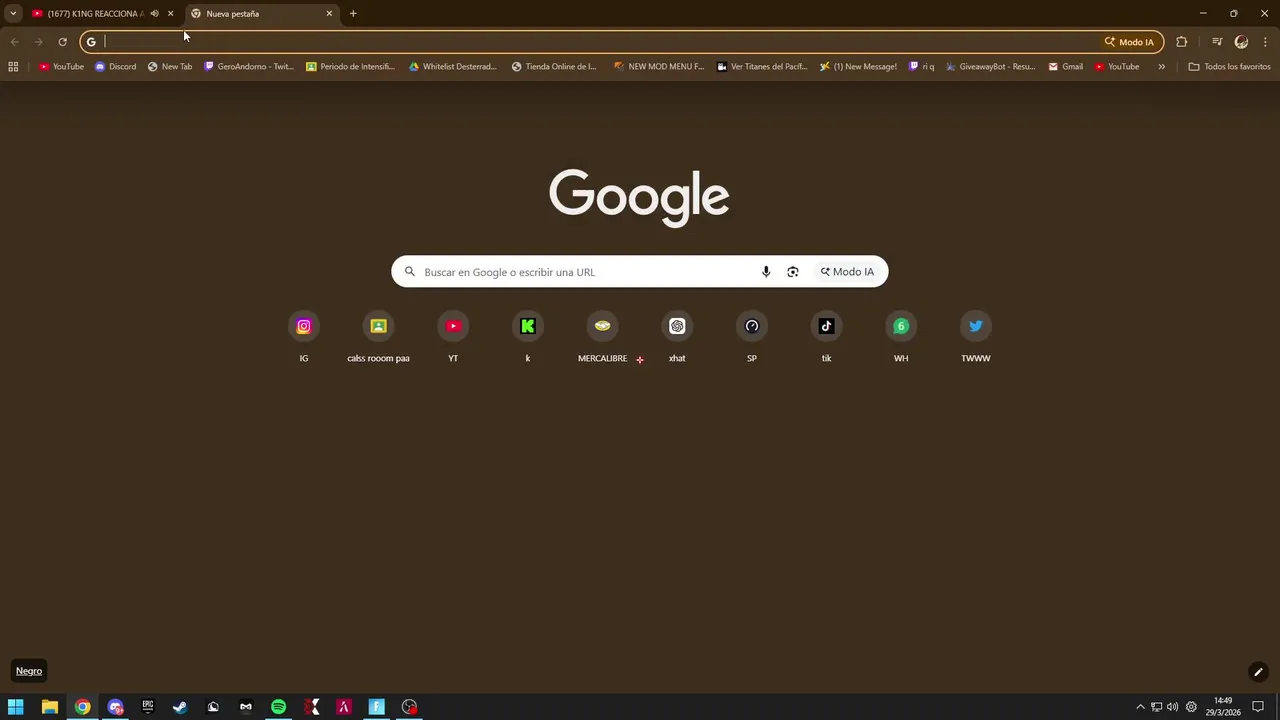Open the Gmail bookmark
This screenshot has width=1280, height=720.
pyautogui.click(x=1066, y=67)
